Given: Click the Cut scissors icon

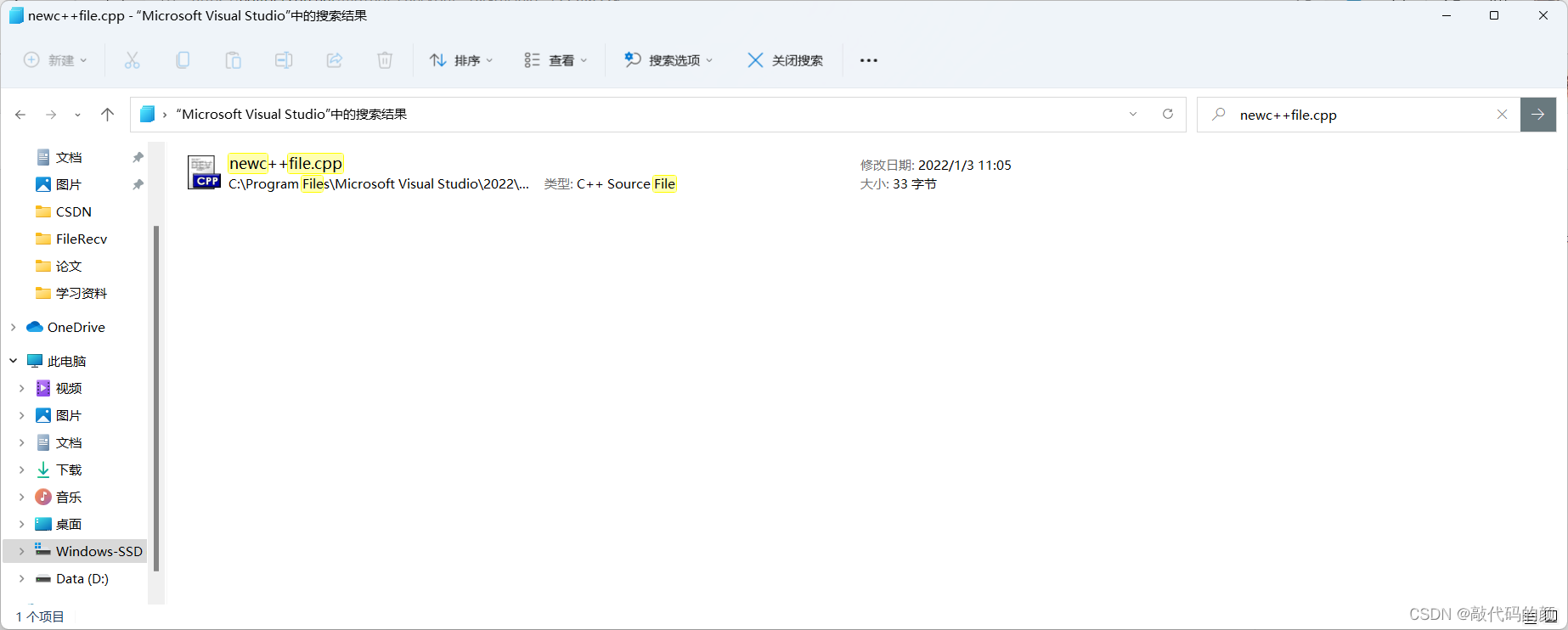Looking at the screenshot, I should (132, 60).
